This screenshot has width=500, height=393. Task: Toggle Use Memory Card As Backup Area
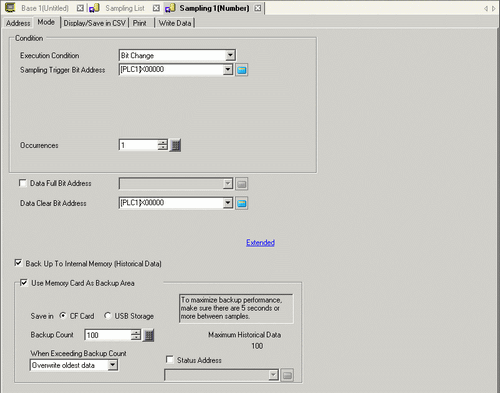point(24,283)
